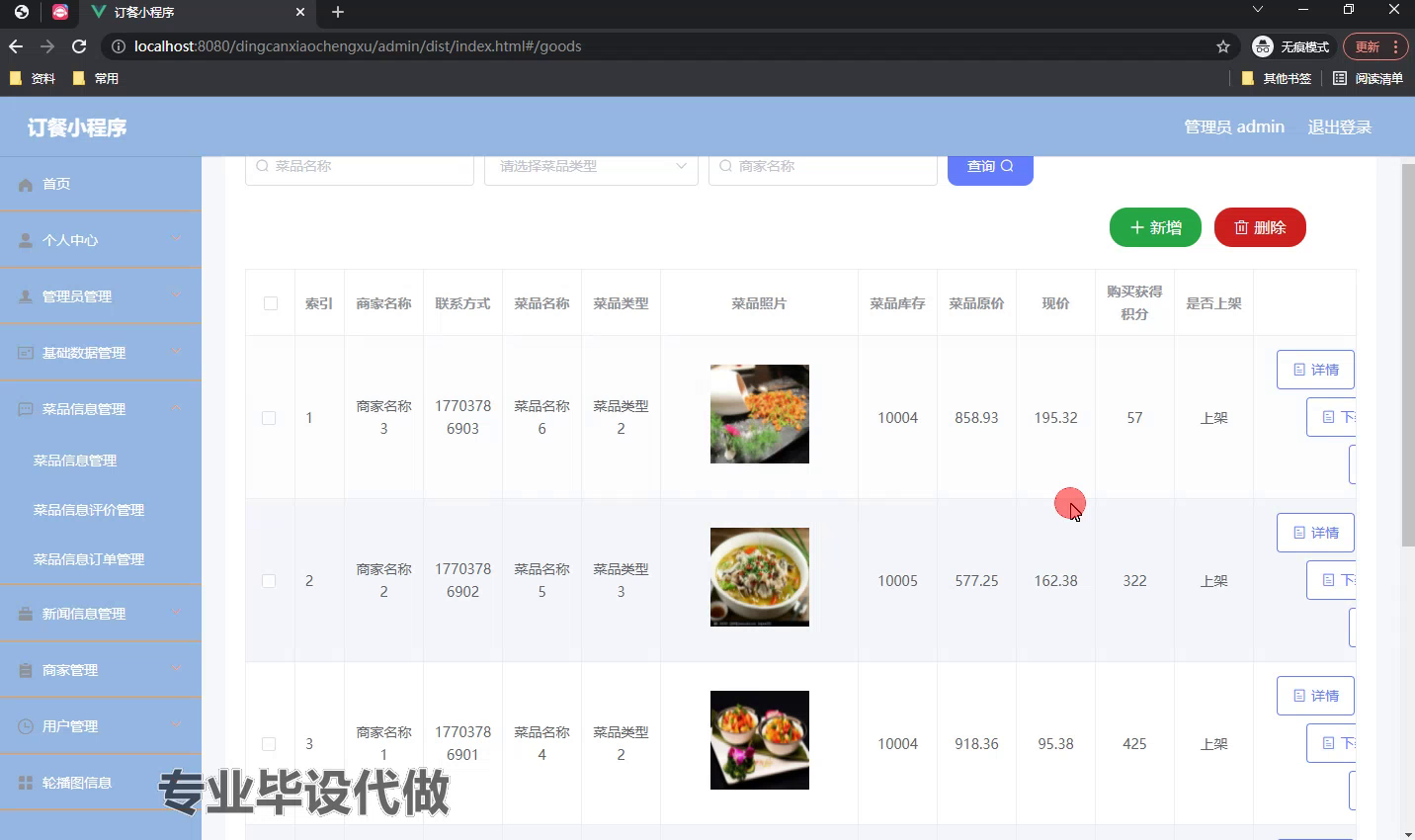
Task: Go to the 首页 menu item
Action: 101,184
